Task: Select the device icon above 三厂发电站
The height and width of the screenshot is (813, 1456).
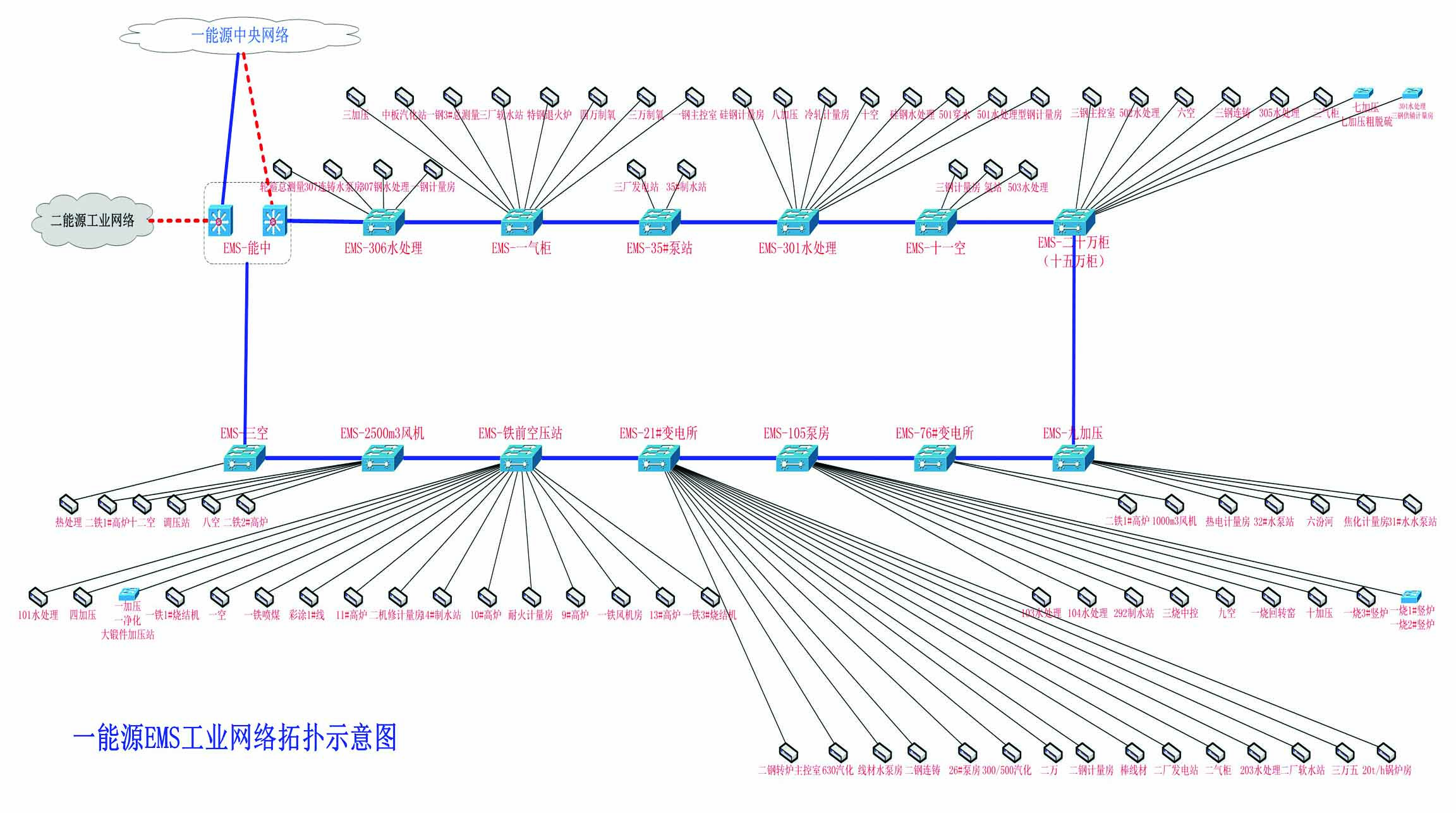Action: click(x=636, y=169)
